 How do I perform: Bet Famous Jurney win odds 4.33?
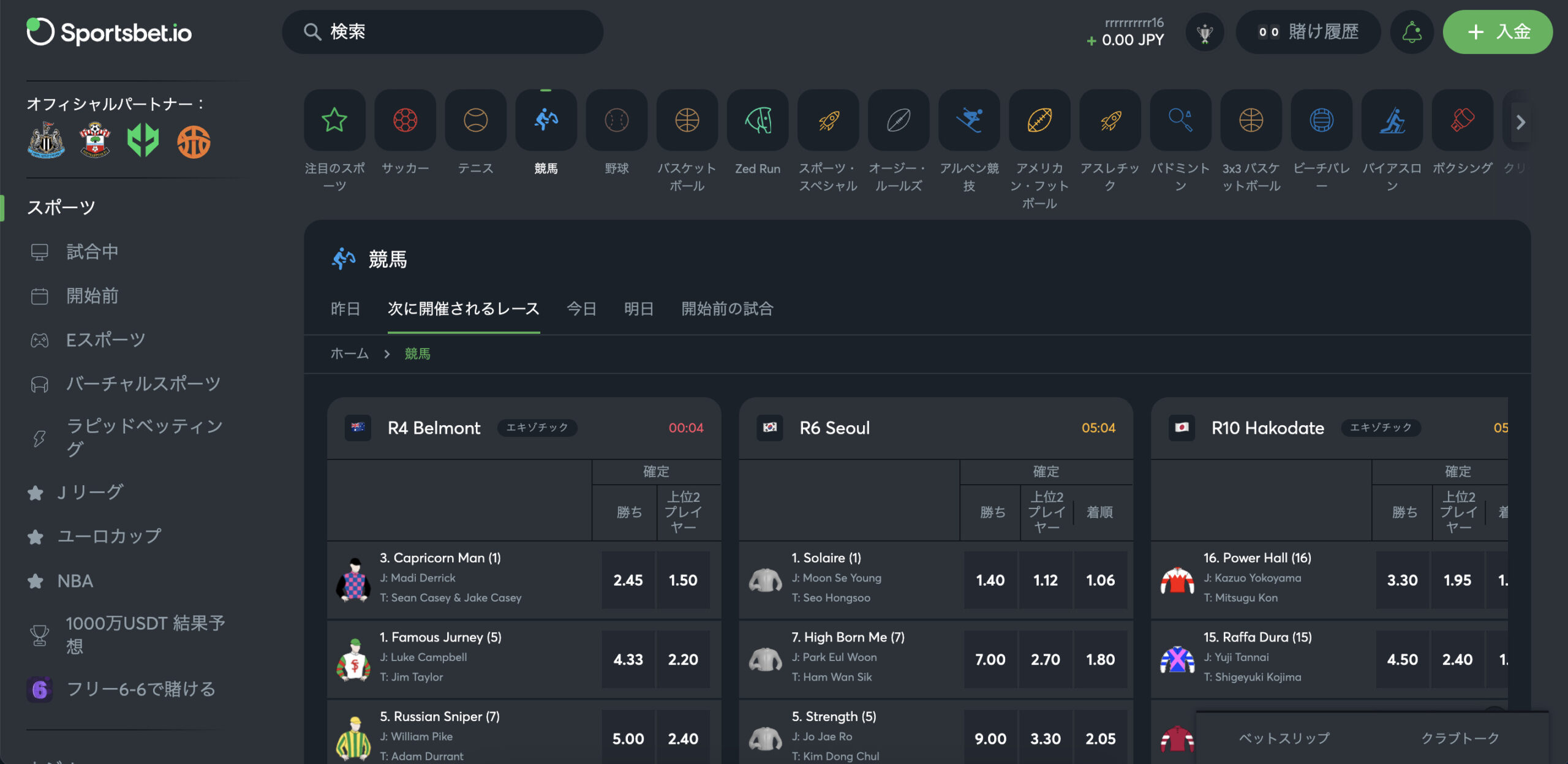628,659
